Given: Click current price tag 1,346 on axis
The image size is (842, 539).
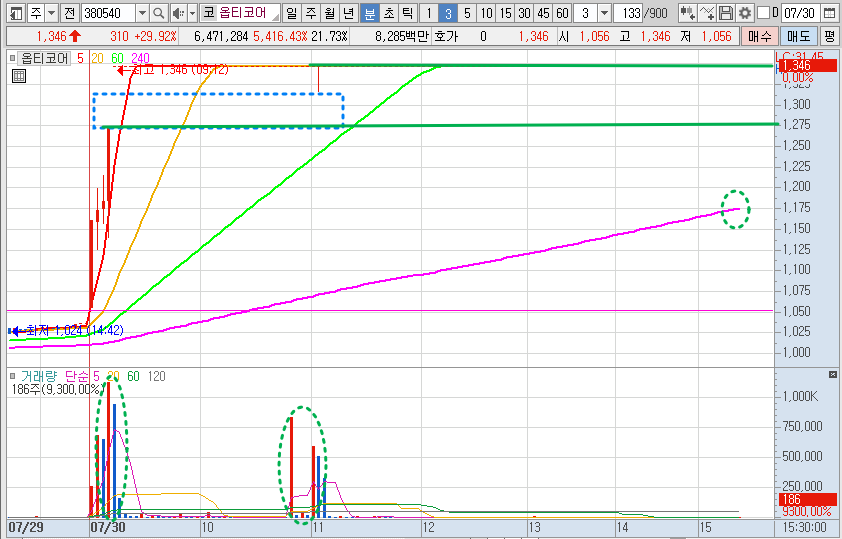Looking at the screenshot, I should [x=807, y=65].
